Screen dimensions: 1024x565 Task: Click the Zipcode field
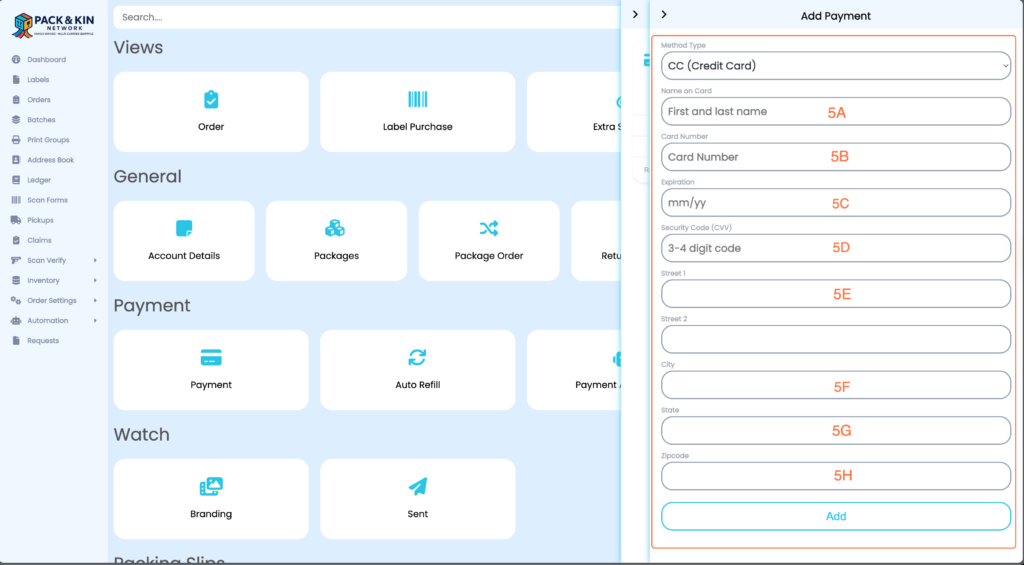[836, 476]
